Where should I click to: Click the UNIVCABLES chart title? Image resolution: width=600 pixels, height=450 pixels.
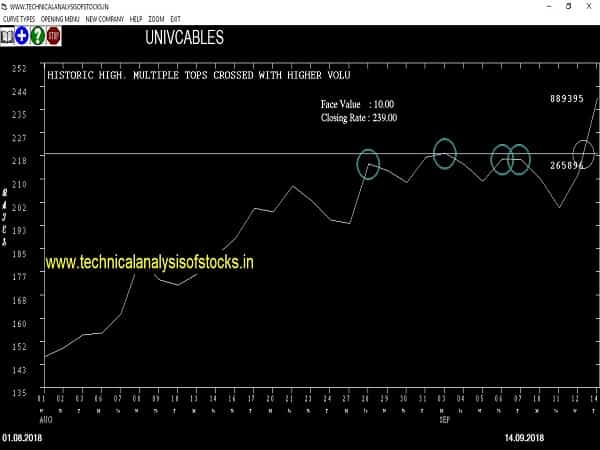click(x=184, y=39)
